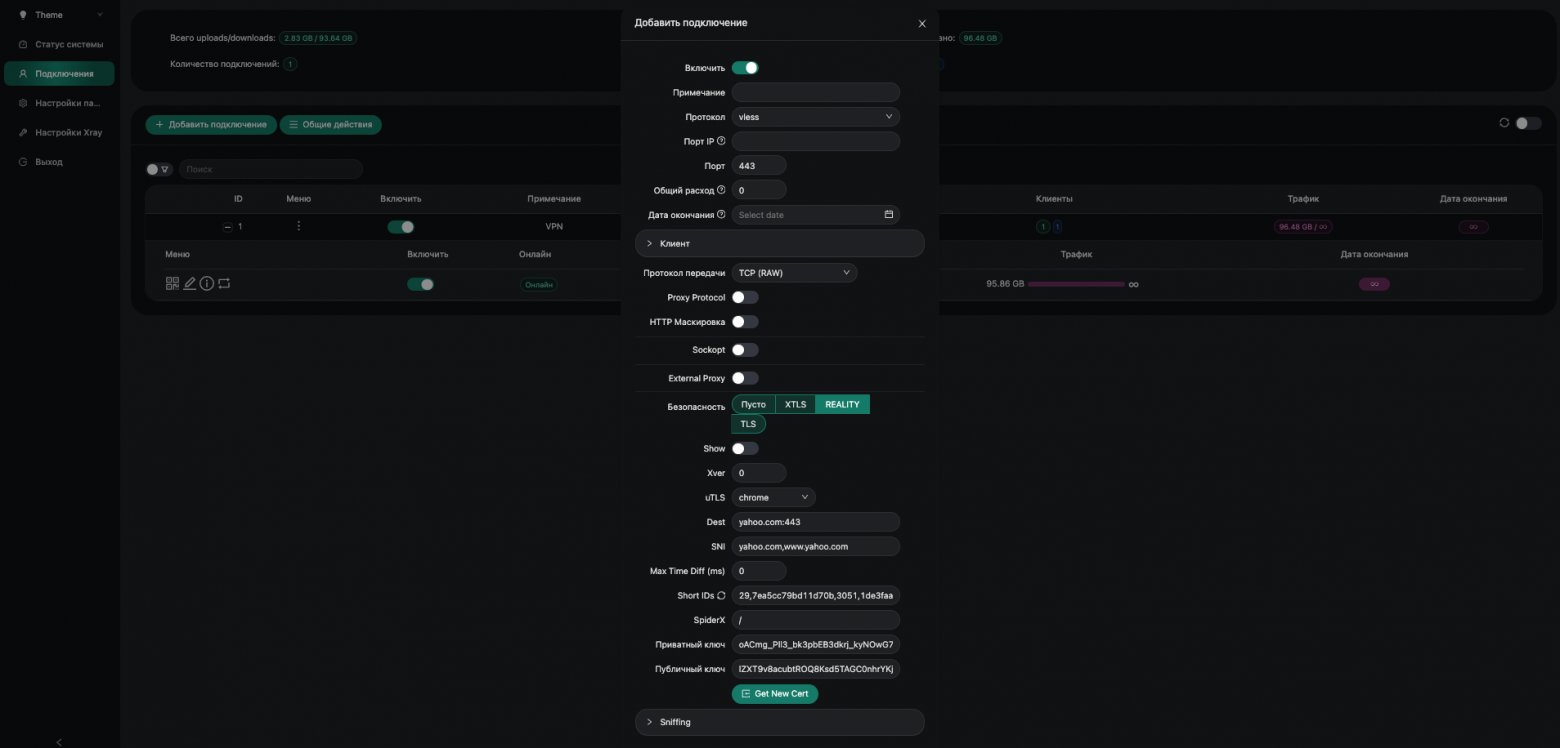
Task: Click the Примечание input field
Action: pyautogui.click(x=816, y=92)
